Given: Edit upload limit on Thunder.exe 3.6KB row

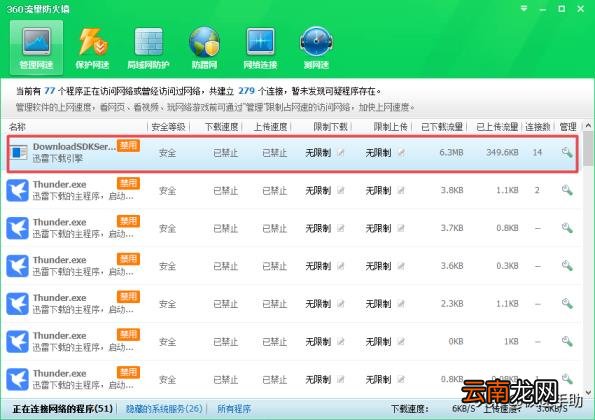Looking at the screenshot, I should coord(401,266).
